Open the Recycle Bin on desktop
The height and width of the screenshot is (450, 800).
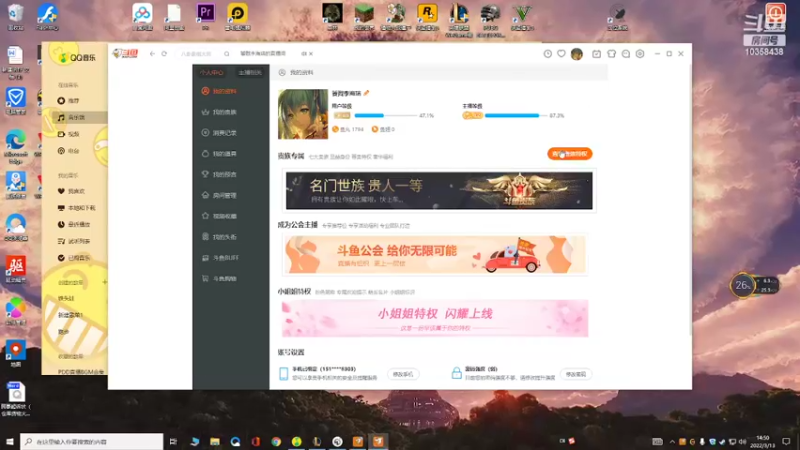click(x=15, y=16)
